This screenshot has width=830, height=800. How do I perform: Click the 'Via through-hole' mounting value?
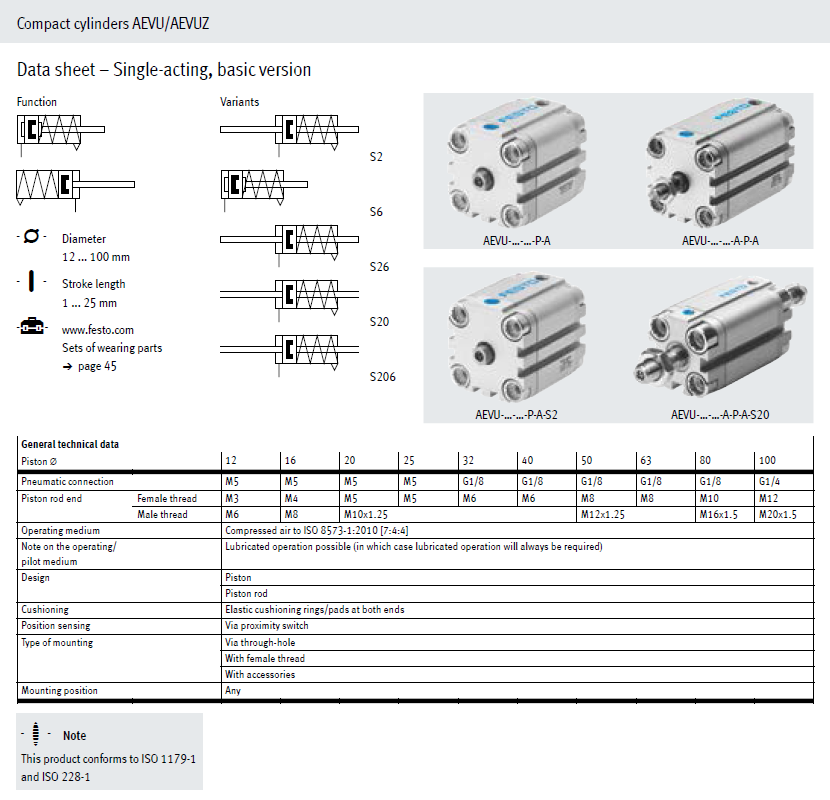[x=260, y=642]
